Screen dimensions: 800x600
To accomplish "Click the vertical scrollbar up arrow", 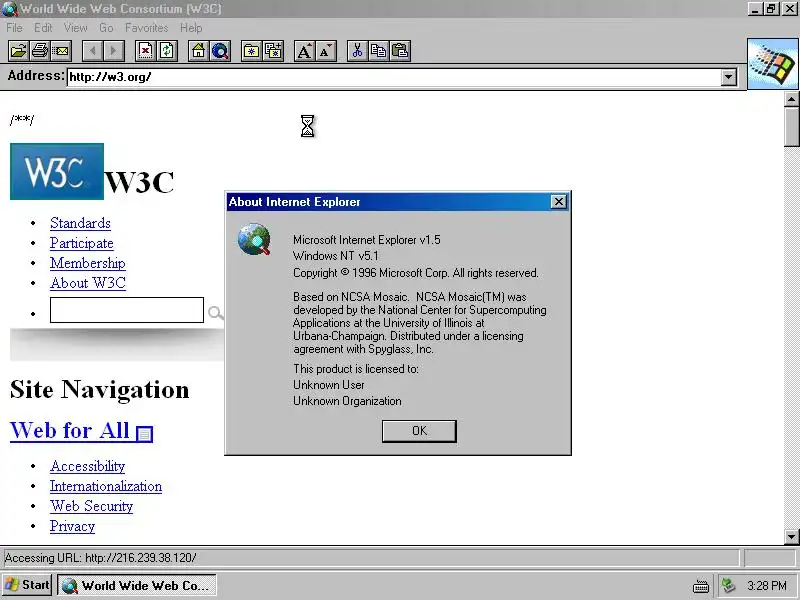I will point(791,99).
